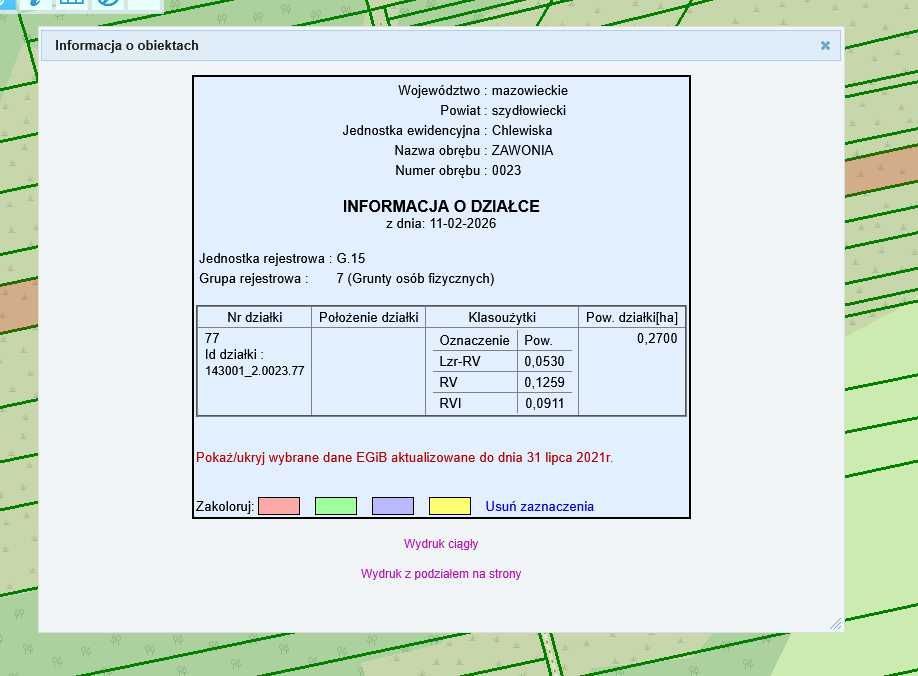Click the INFORMACJA O DZIAŁCE heading
This screenshot has width=918, height=676.
(x=441, y=206)
